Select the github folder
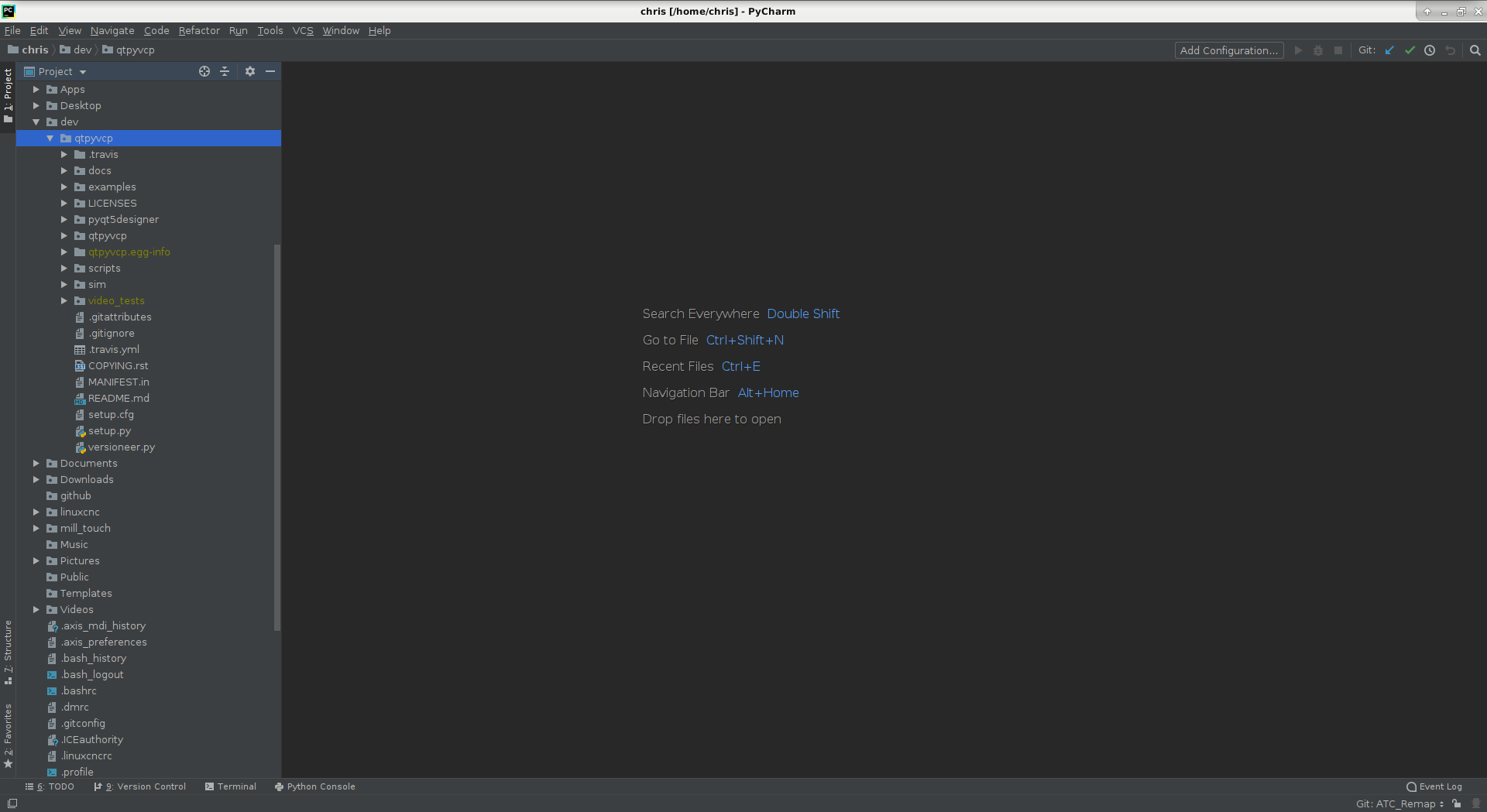Screen dimensions: 1487x812 (75, 496)
